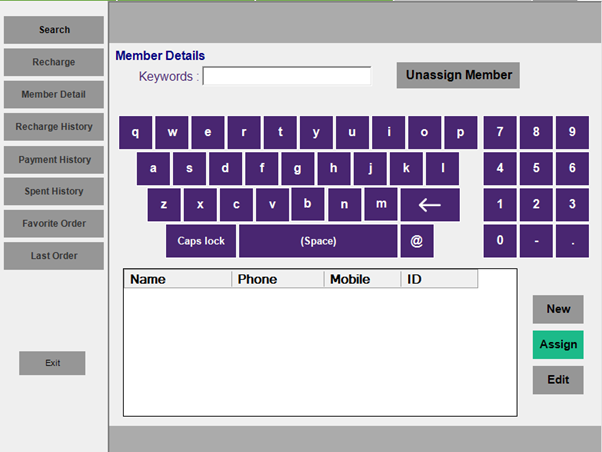Tap the (Space) key
This screenshot has height=452, width=602.
[318, 241]
